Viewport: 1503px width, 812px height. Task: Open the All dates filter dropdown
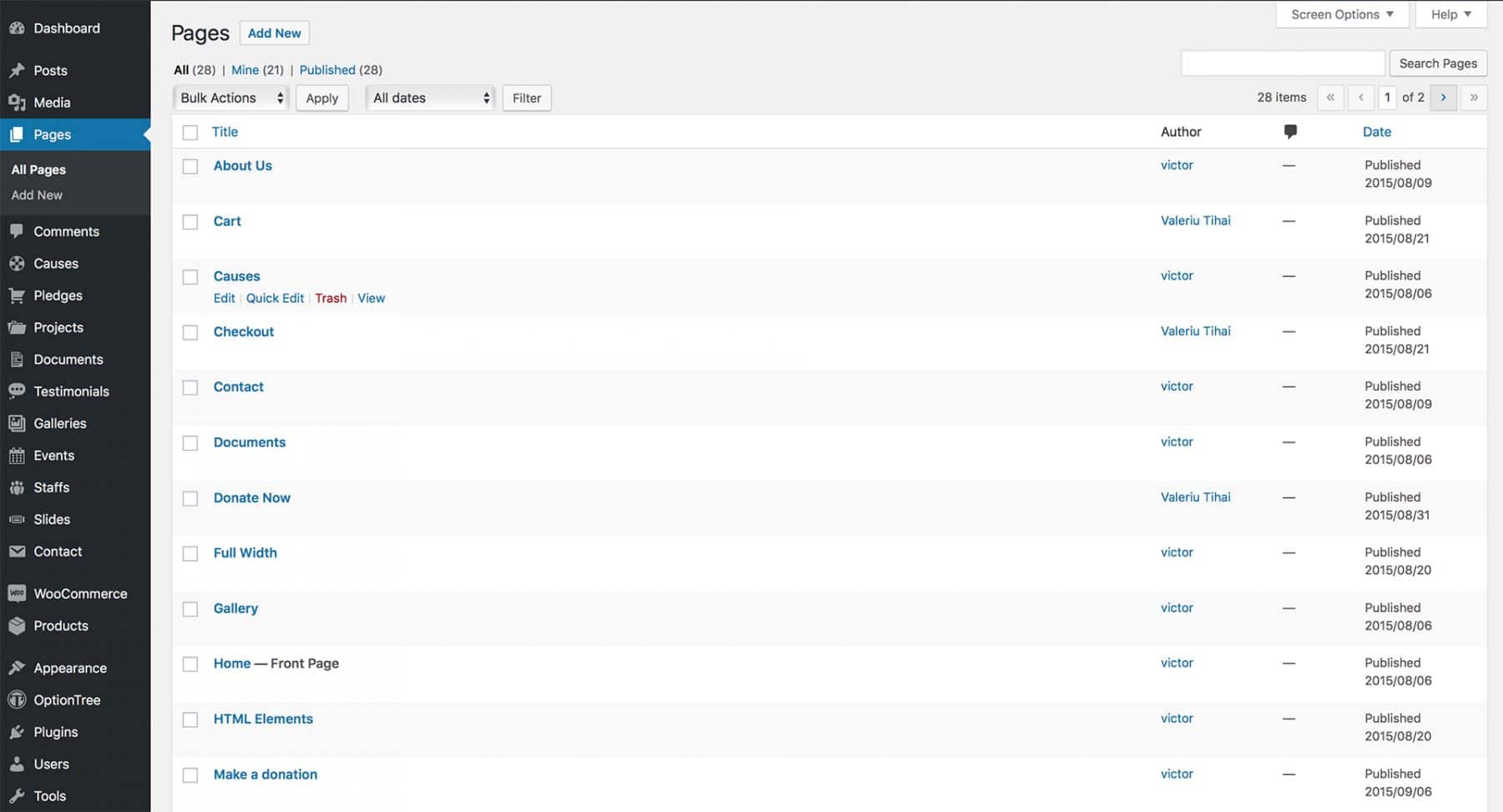[x=429, y=98]
